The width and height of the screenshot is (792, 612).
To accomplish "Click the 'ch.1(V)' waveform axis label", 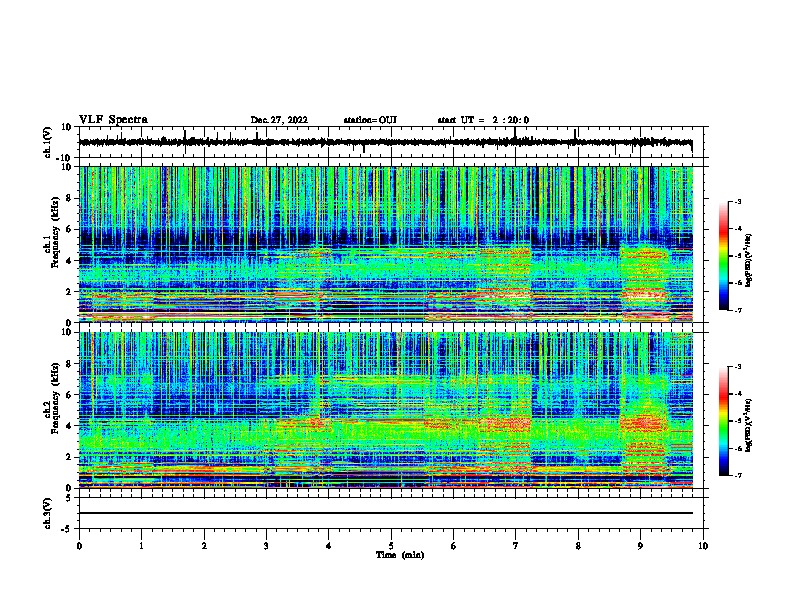I will [48, 142].
